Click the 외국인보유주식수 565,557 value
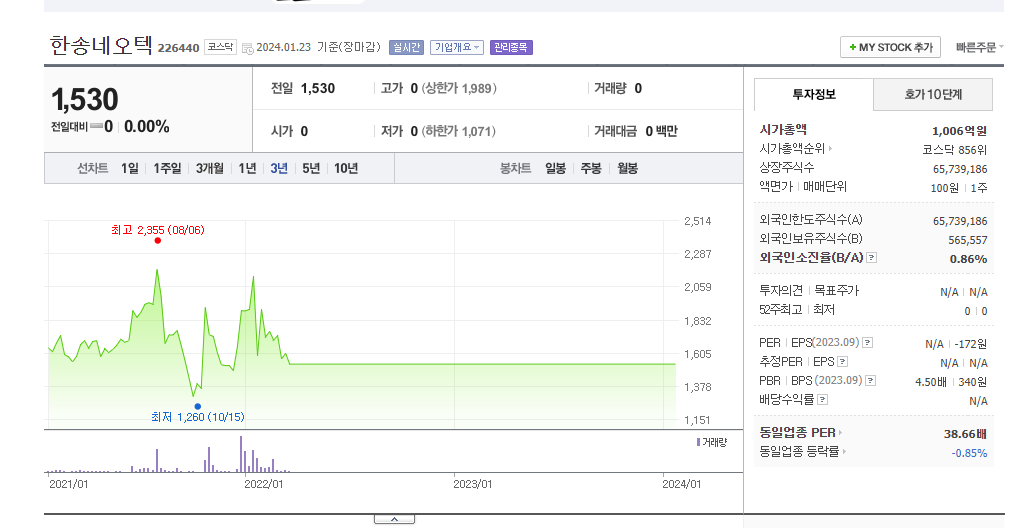The height and width of the screenshot is (528, 1029). coord(968,240)
